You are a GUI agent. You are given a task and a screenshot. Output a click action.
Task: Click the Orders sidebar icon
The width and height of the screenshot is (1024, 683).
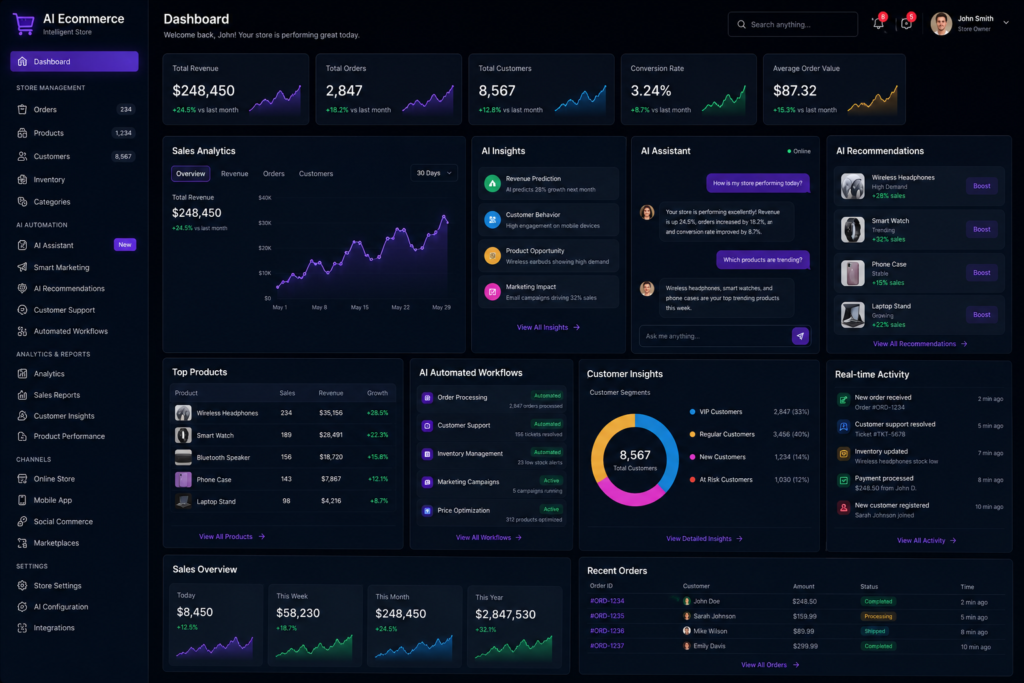(22, 110)
